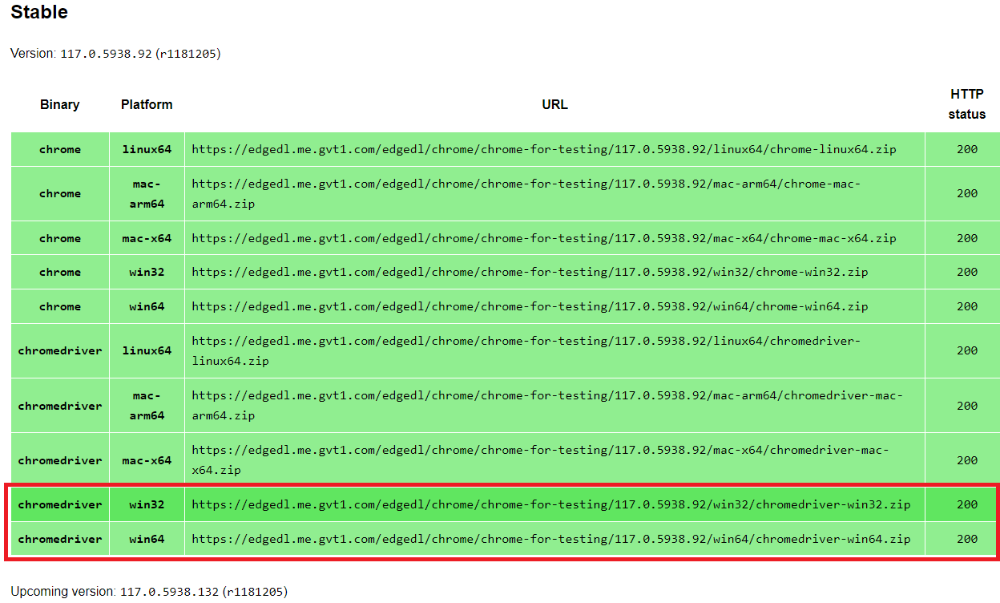Click the chrome binary cell in mac-x64 row
Screen dimensions: 1000x603
click(60, 238)
